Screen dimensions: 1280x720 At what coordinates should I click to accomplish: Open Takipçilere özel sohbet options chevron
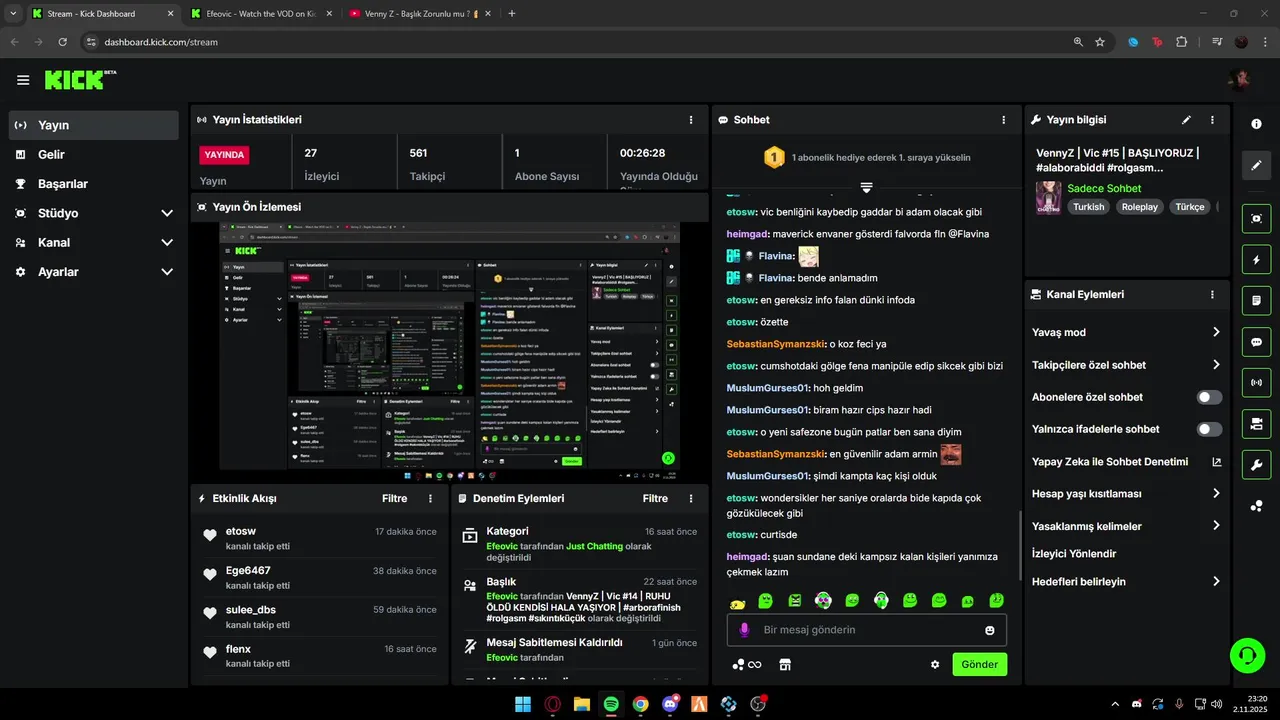click(1216, 365)
